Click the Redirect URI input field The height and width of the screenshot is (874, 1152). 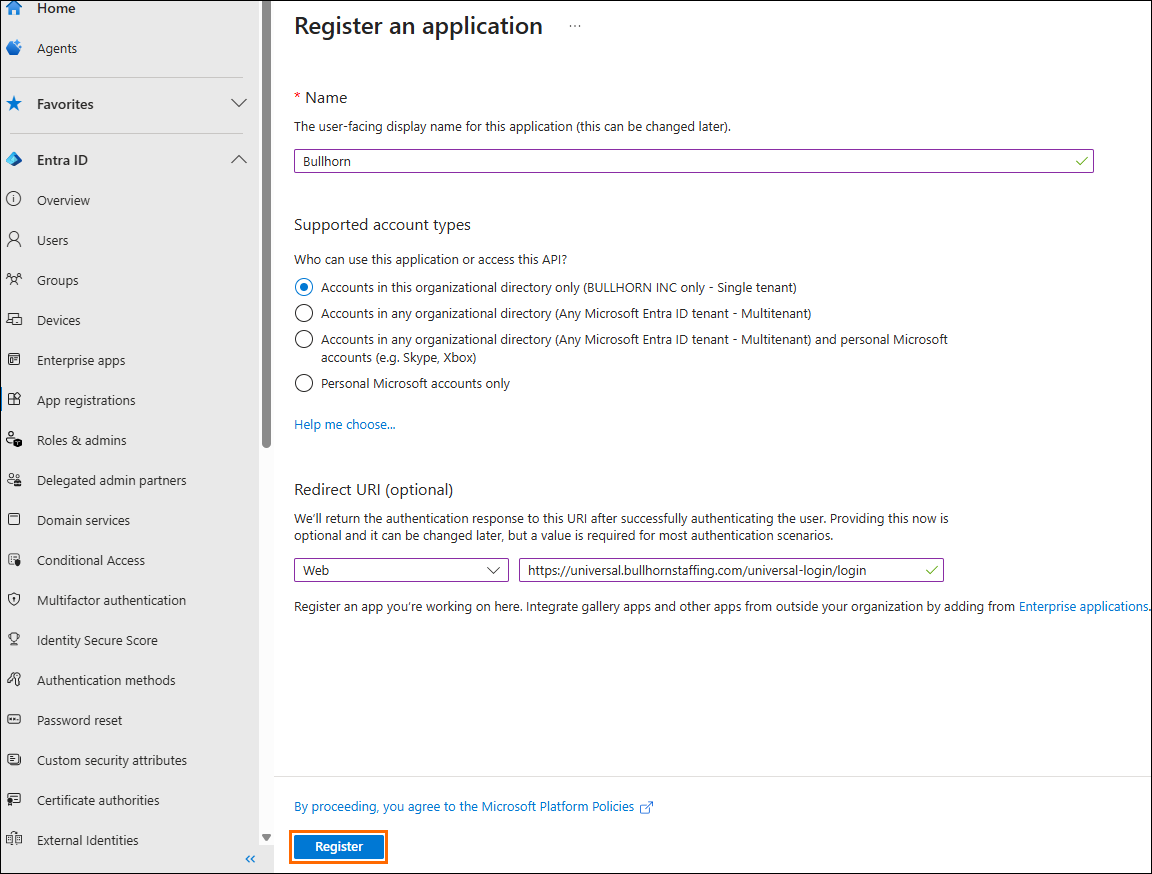tap(731, 570)
